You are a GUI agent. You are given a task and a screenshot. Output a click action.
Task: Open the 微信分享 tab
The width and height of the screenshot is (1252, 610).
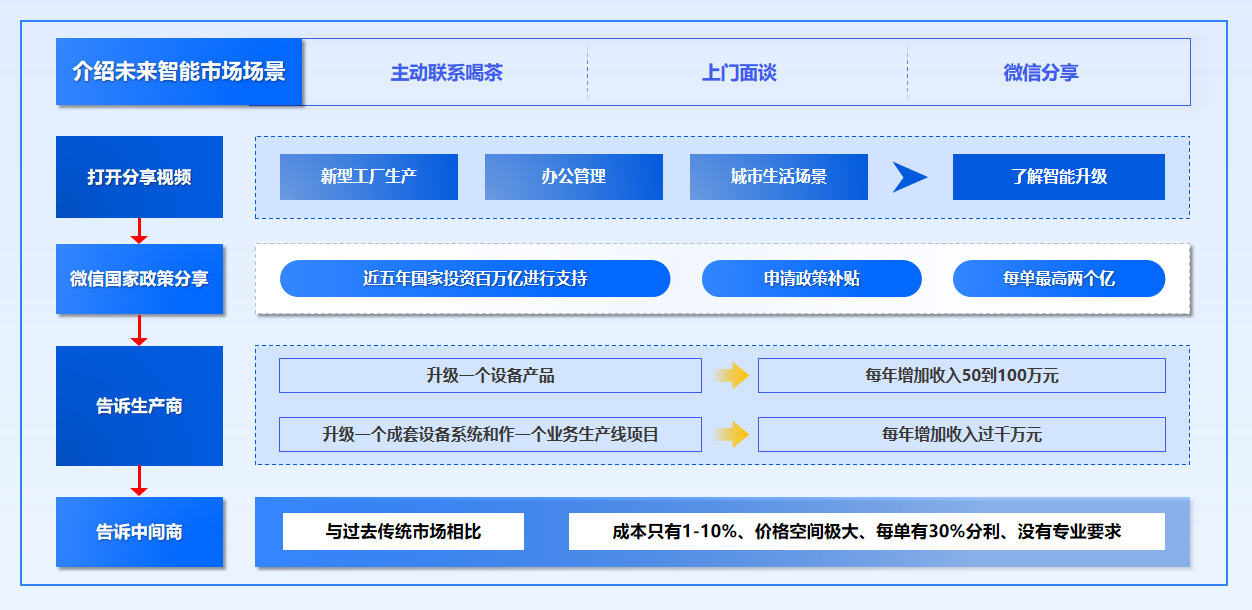coord(1041,72)
